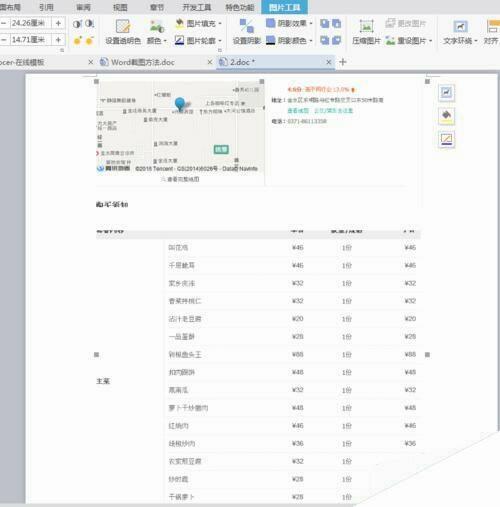Switch to the 开发工具 ribbon tab
The image size is (500, 507).
(197, 7)
